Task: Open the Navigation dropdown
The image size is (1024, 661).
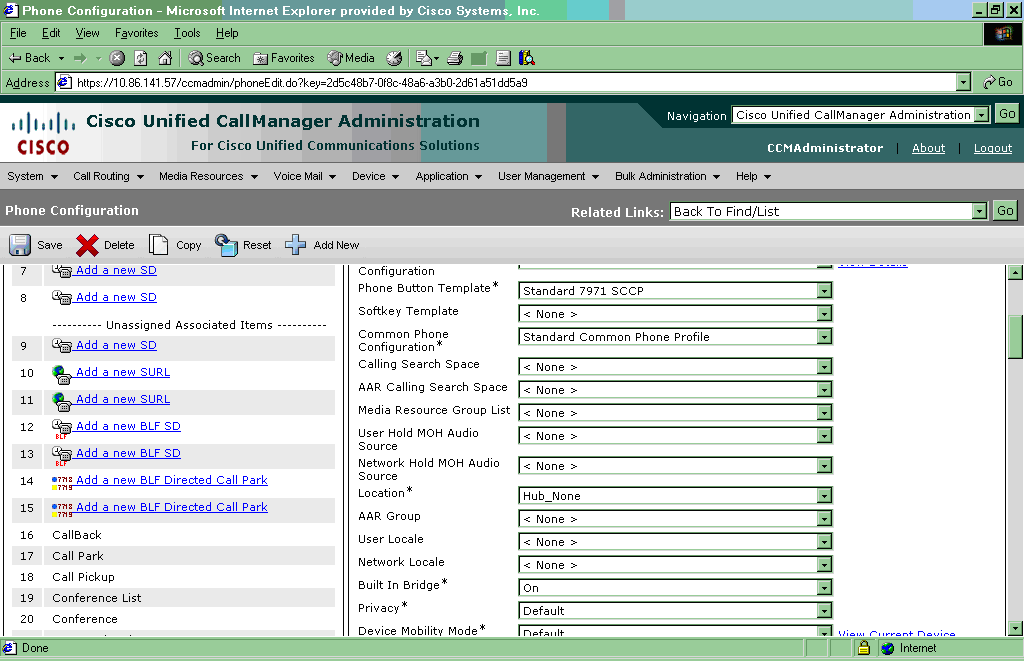Action: coord(861,114)
